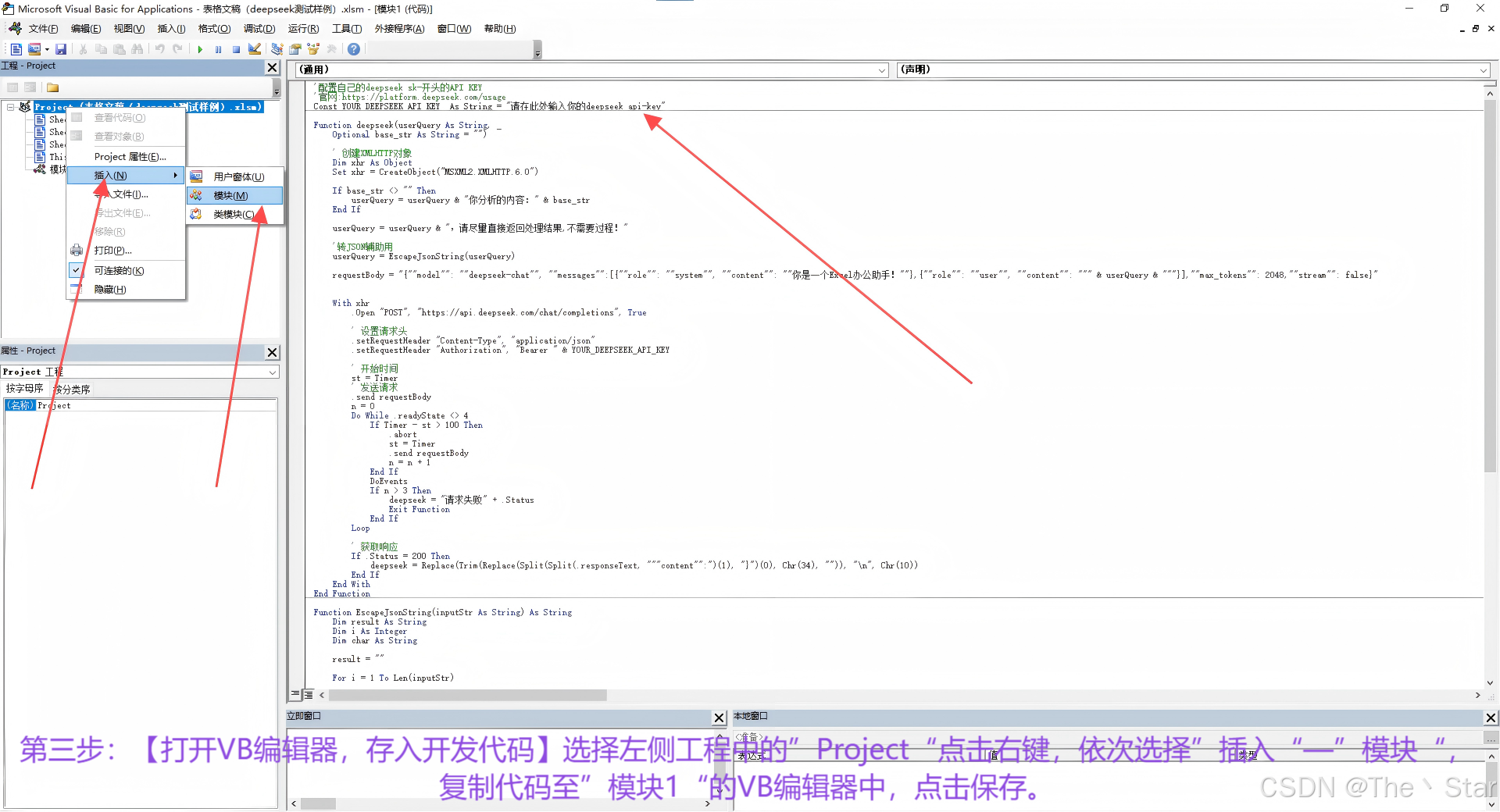Open the 工具(T) menu
Viewport: 1500px width, 812px height.
pyautogui.click(x=347, y=29)
